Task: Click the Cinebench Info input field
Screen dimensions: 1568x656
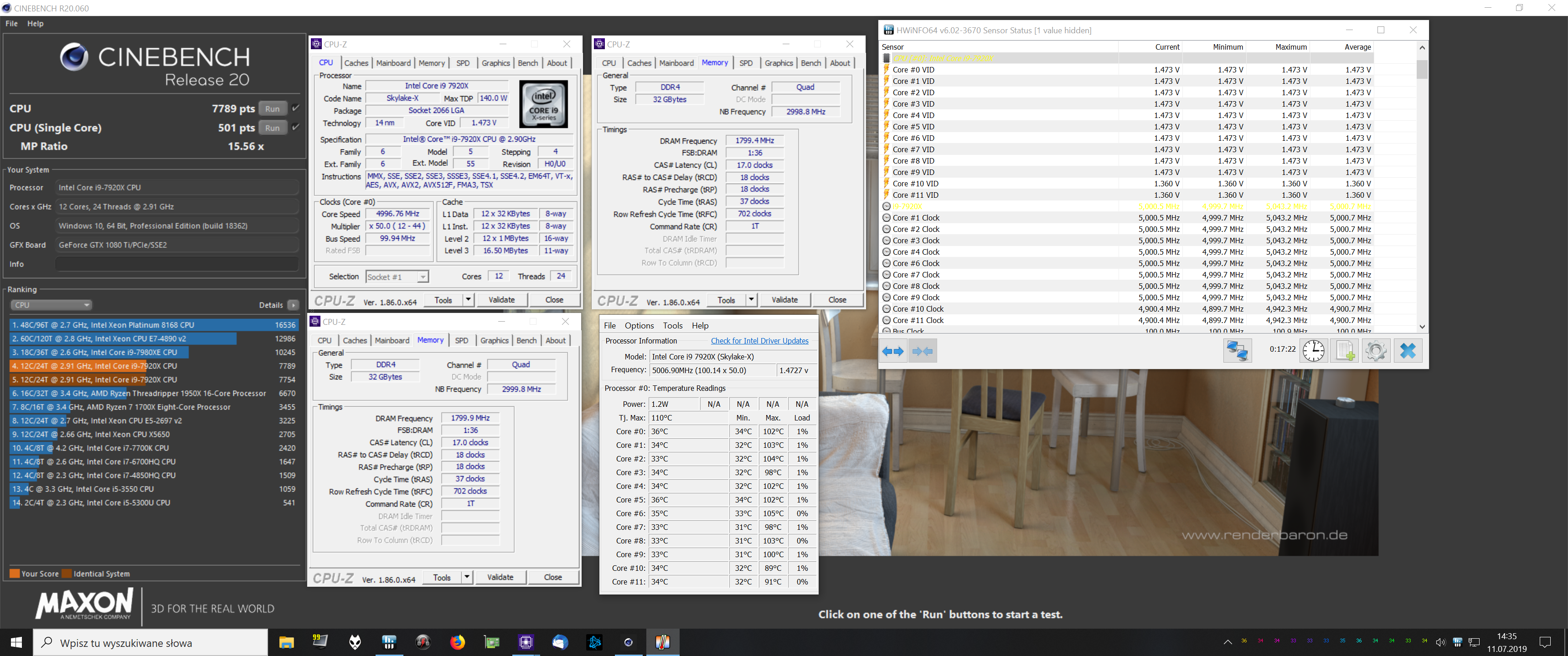Action: click(x=177, y=264)
